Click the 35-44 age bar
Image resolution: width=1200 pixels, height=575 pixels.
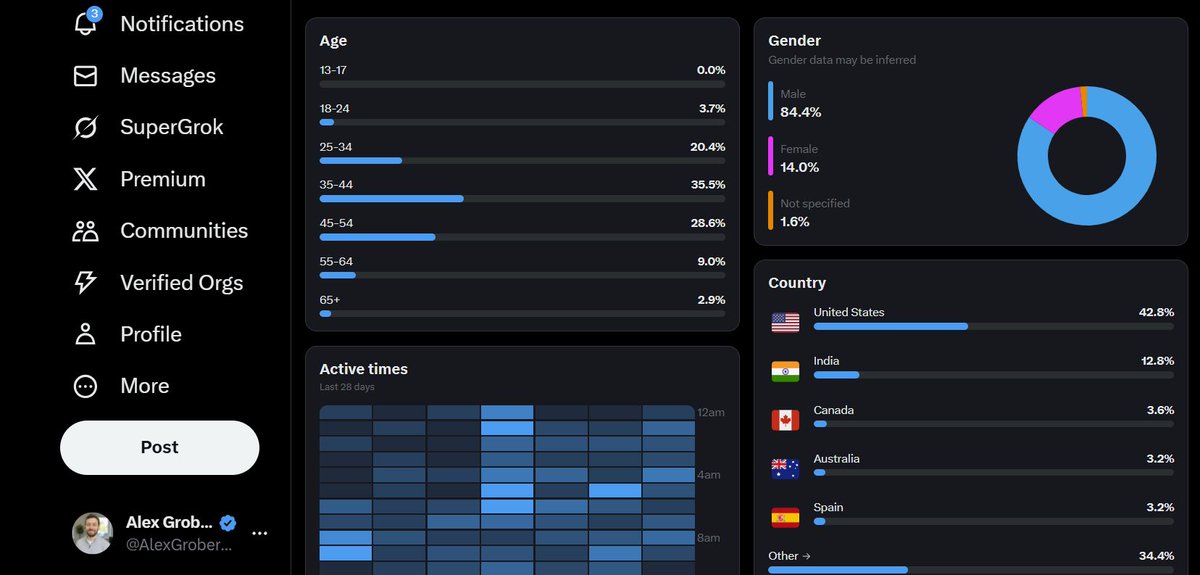click(x=523, y=198)
